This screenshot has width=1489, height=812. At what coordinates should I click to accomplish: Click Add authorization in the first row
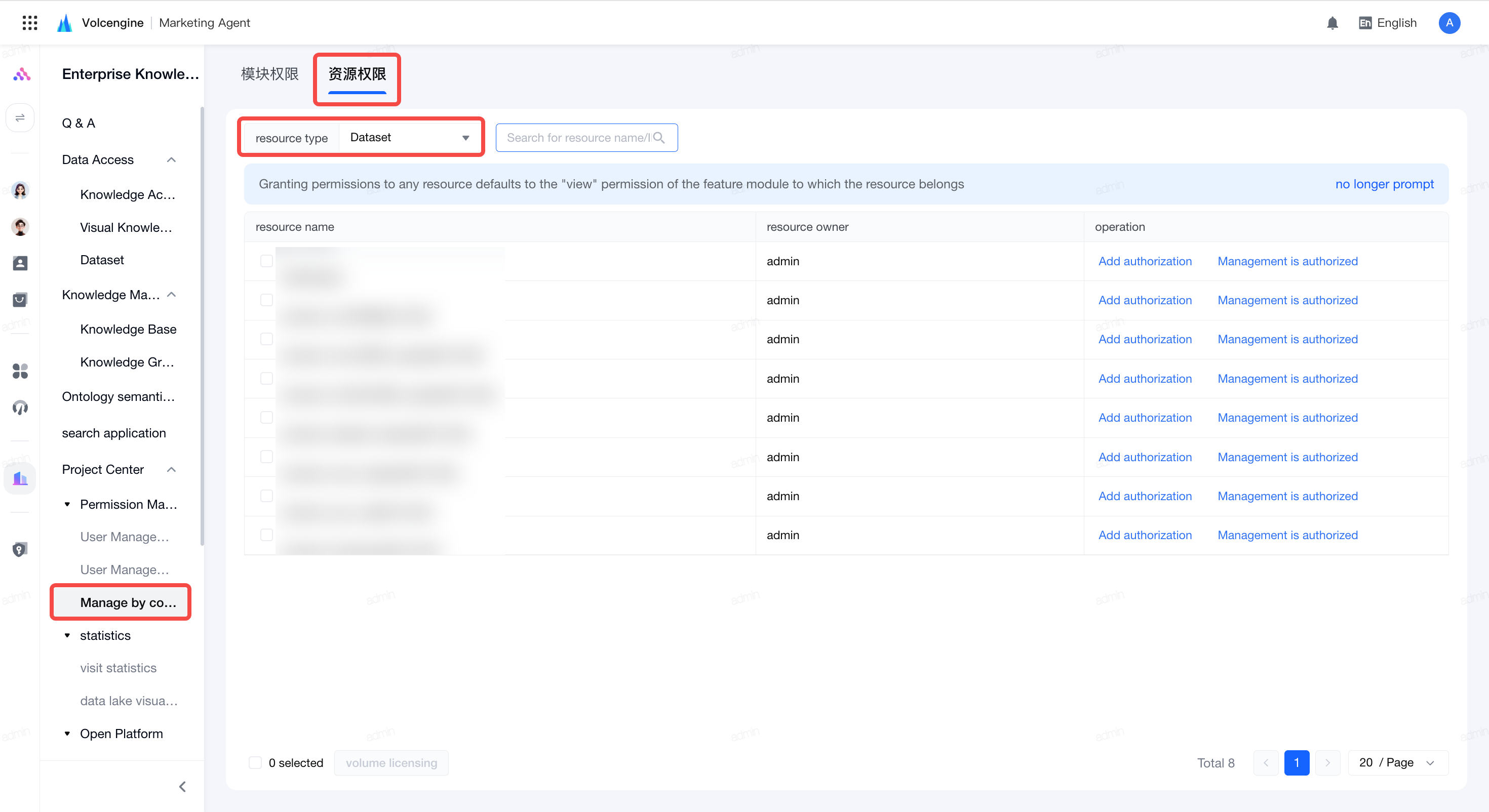click(1145, 261)
